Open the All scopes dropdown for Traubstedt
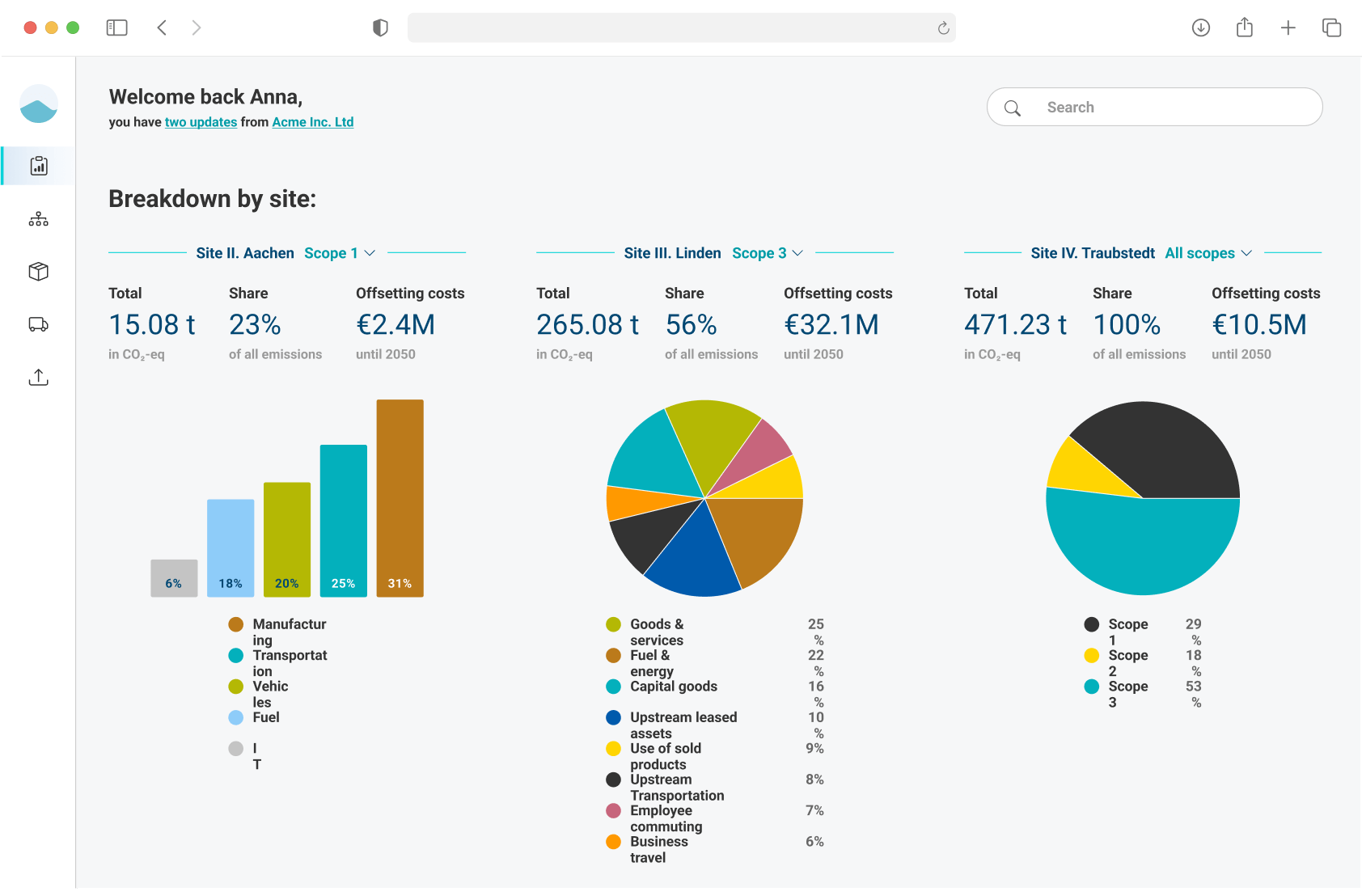 pos(1208,253)
